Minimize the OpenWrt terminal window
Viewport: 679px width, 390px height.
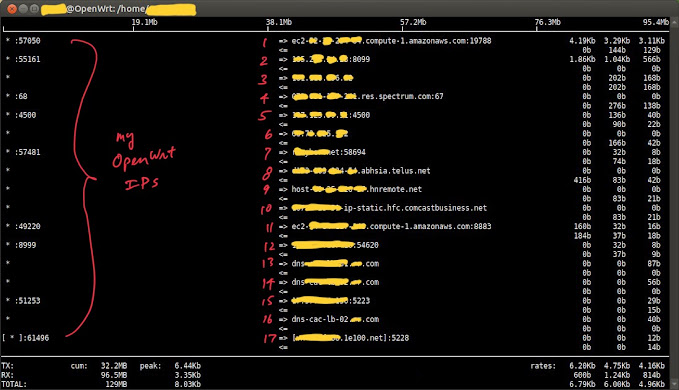click(x=23, y=9)
